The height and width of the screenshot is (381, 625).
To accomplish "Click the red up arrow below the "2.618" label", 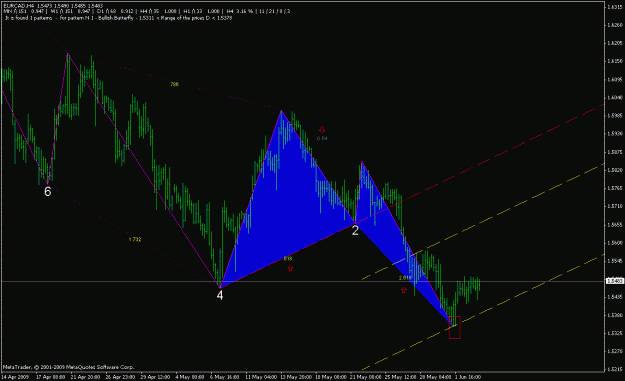I will coord(404,290).
